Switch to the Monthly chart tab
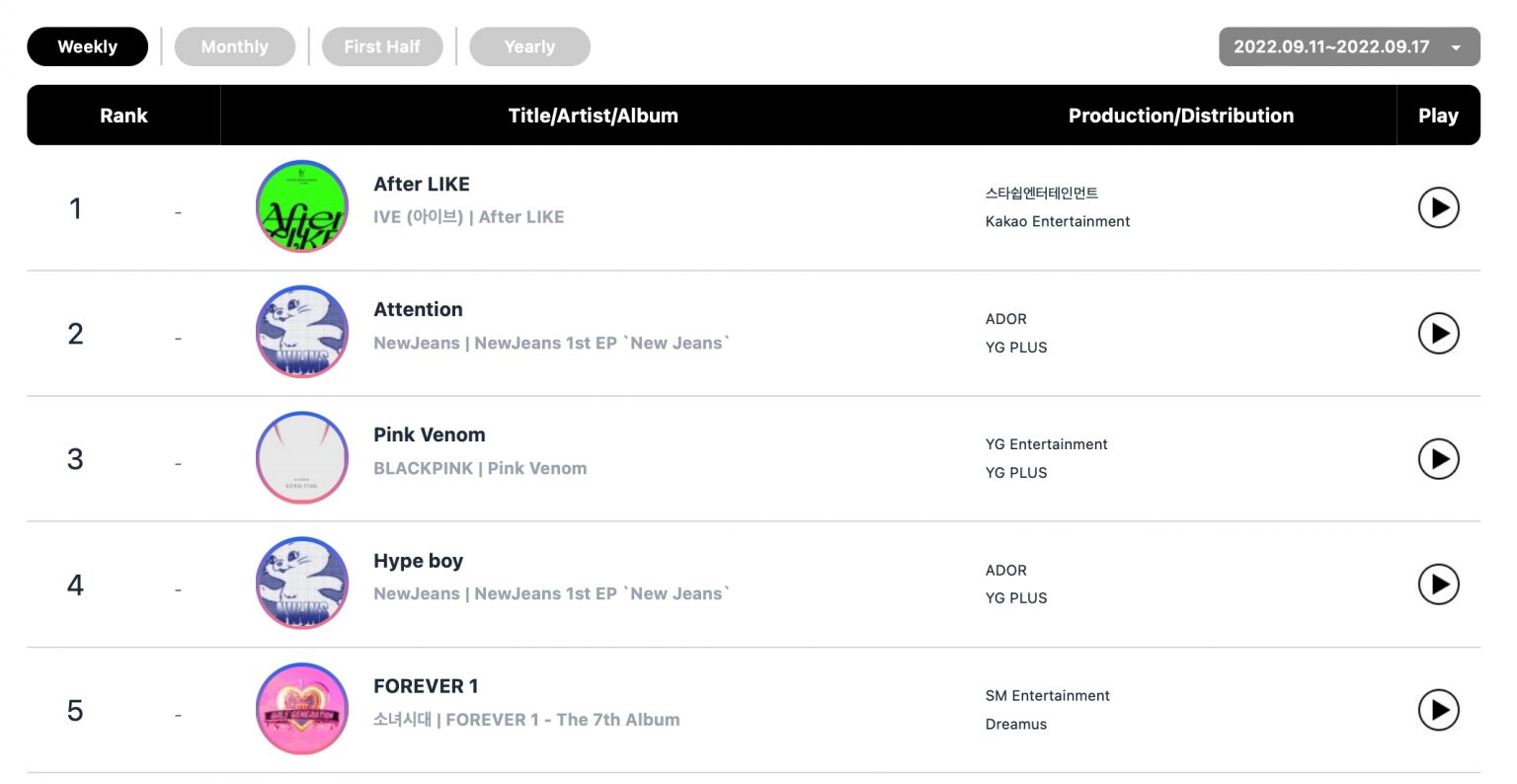 [x=235, y=45]
